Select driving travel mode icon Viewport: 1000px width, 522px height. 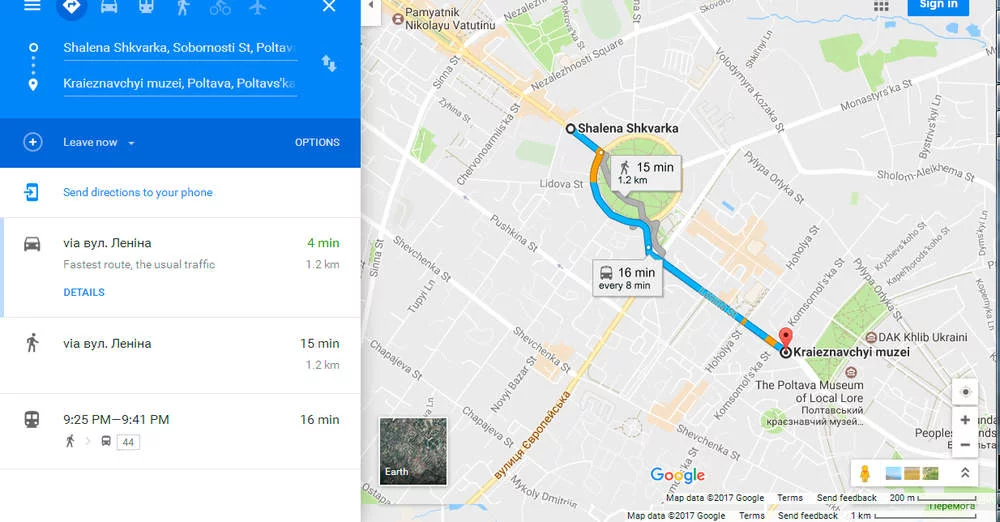click(x=109, y=6)
